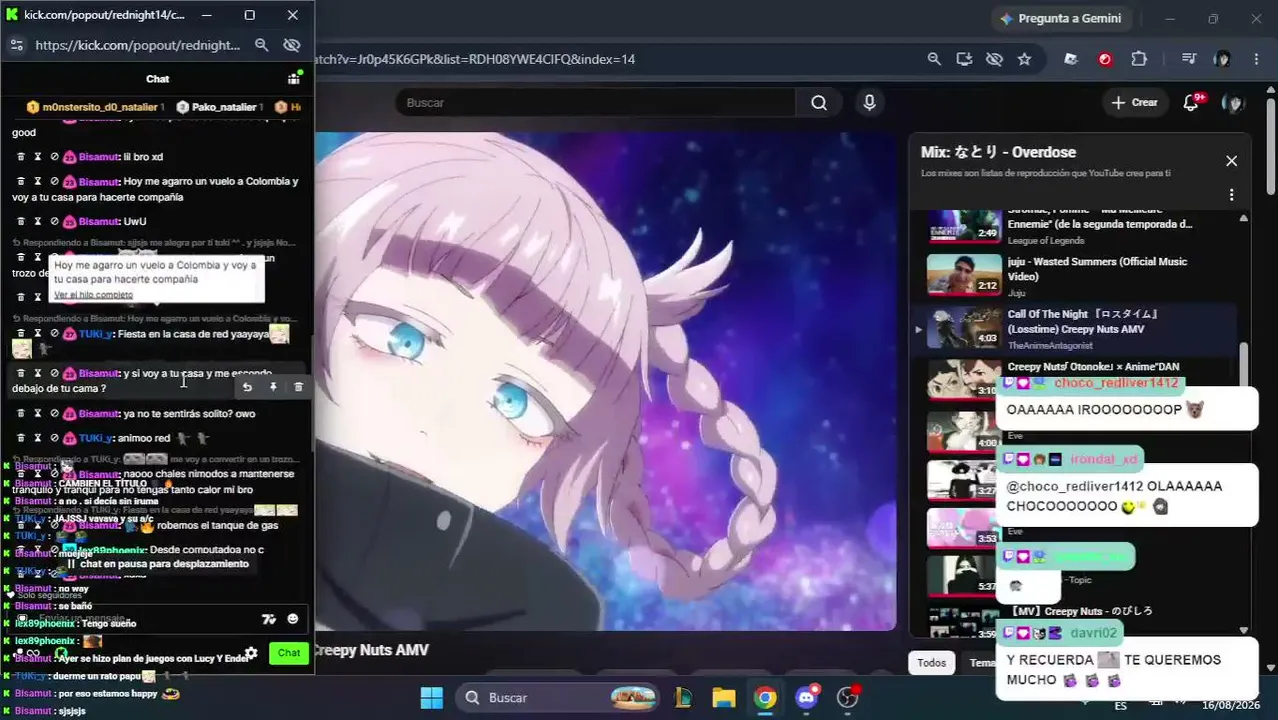Open emoji picker in Kick chat input
The width and height of the screenshot is (1278, 720).
coord(292,619)
